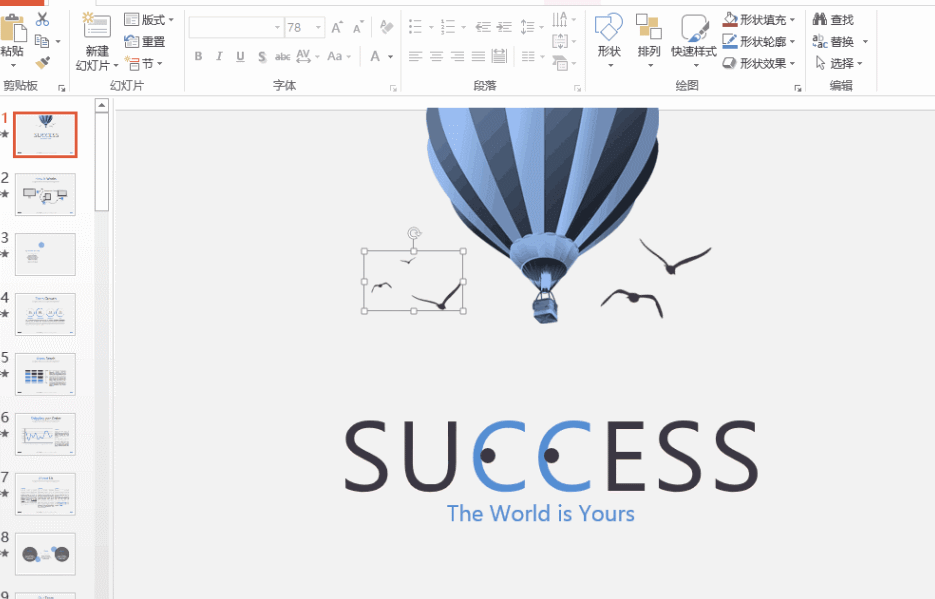Click 'The World is Yours' subtitle
The width and height of the screenshot is (935, 599).
click(541, 513)
